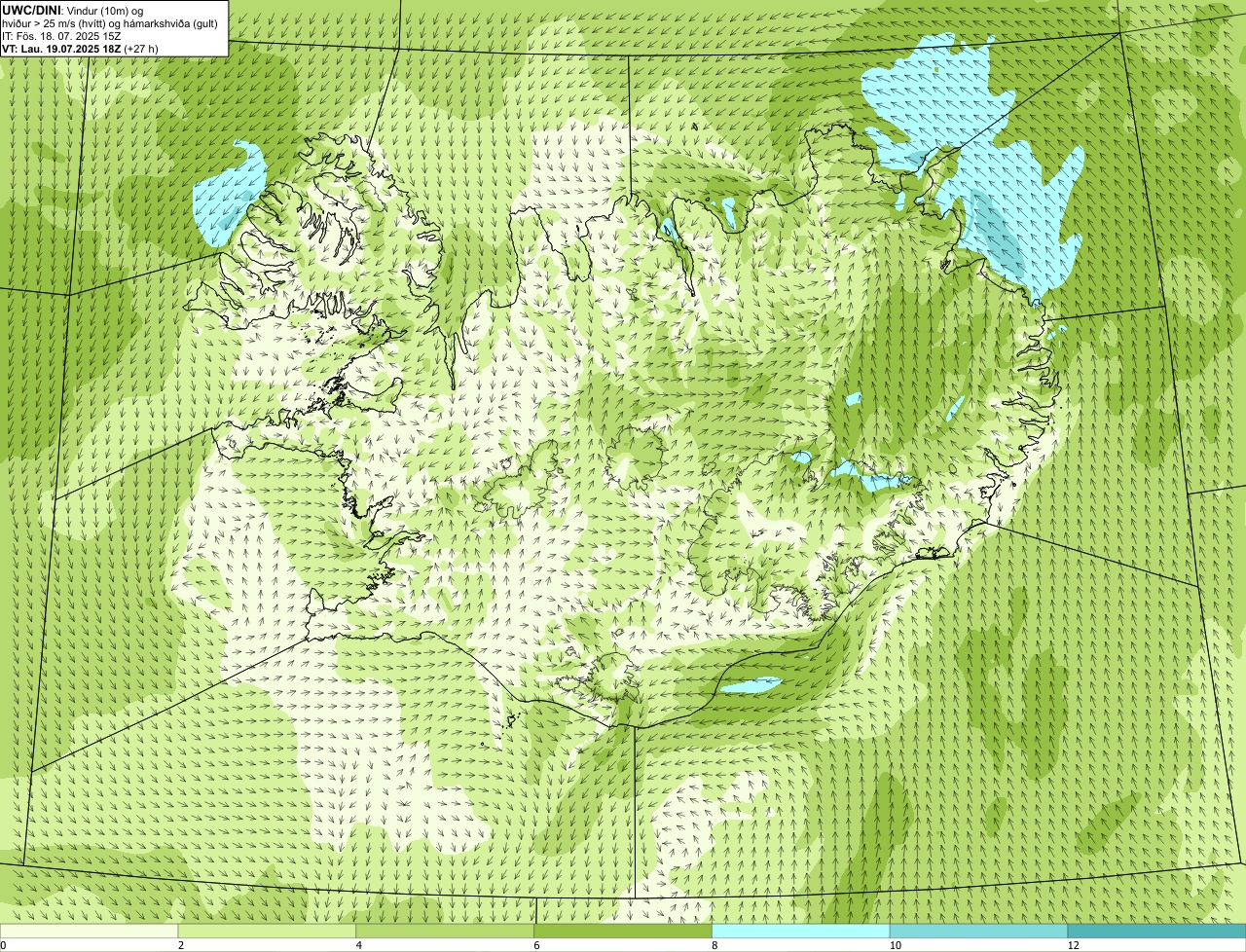Click the light cyan 8–10 legend swatch
This screenshot has height=952, width=1246.
(x=801, y=931)
